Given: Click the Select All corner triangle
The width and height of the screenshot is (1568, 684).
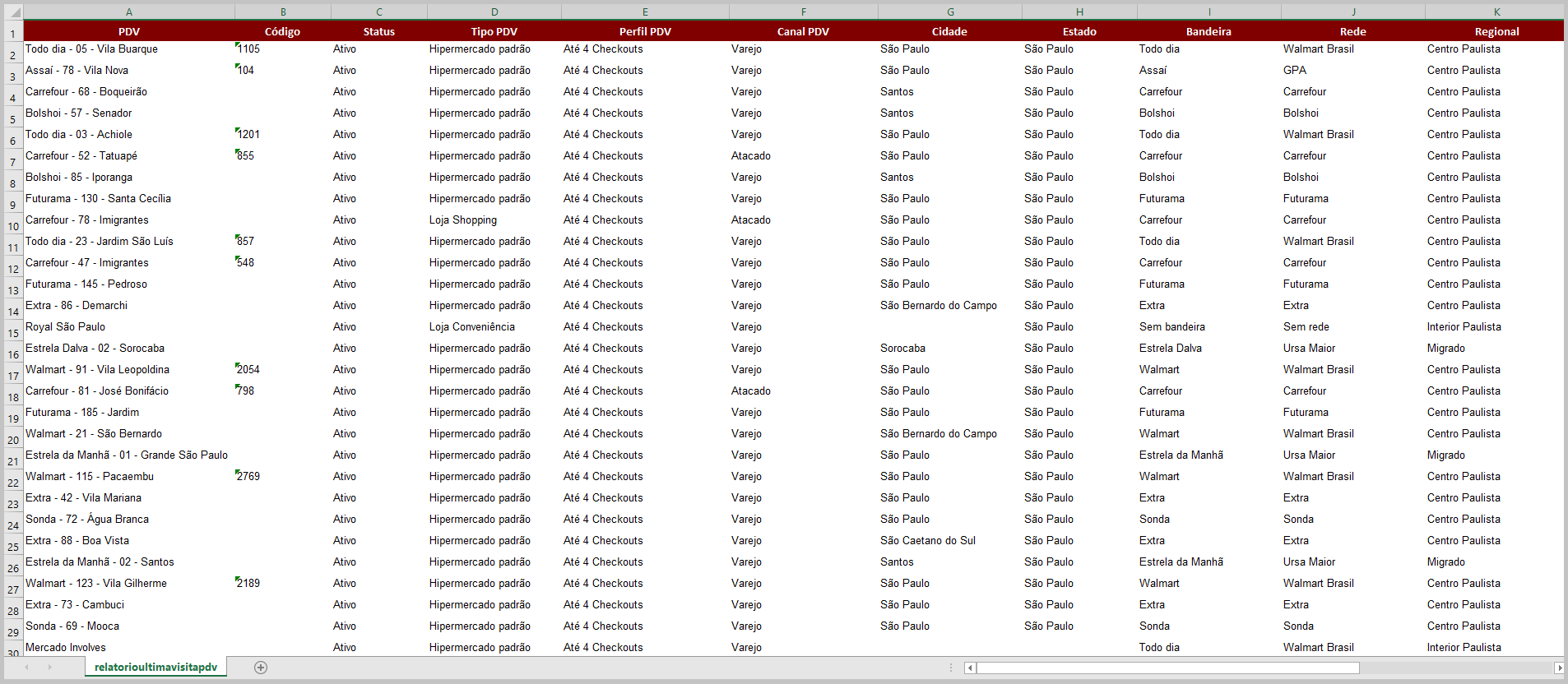Looking at the screenshot, I should click(x=12, y=12).
